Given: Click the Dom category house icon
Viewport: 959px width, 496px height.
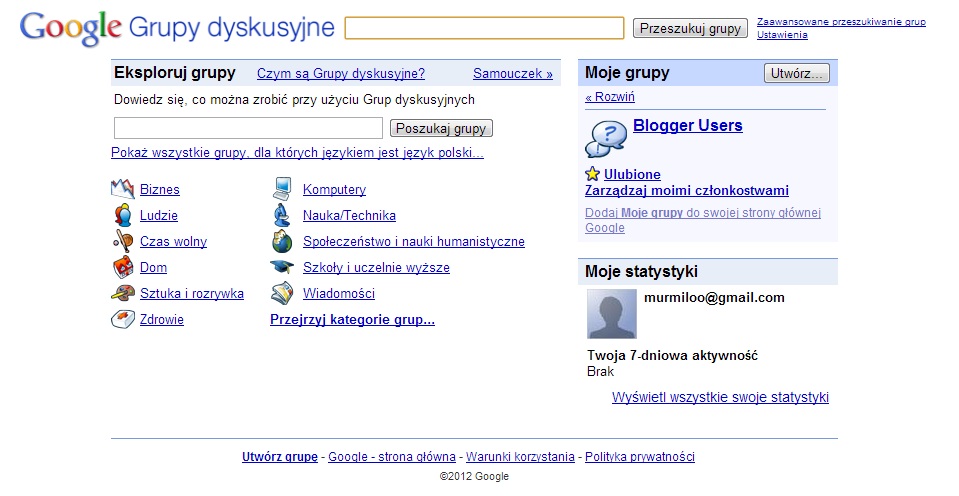Looking at the screenshot, I should click(122, 267).
